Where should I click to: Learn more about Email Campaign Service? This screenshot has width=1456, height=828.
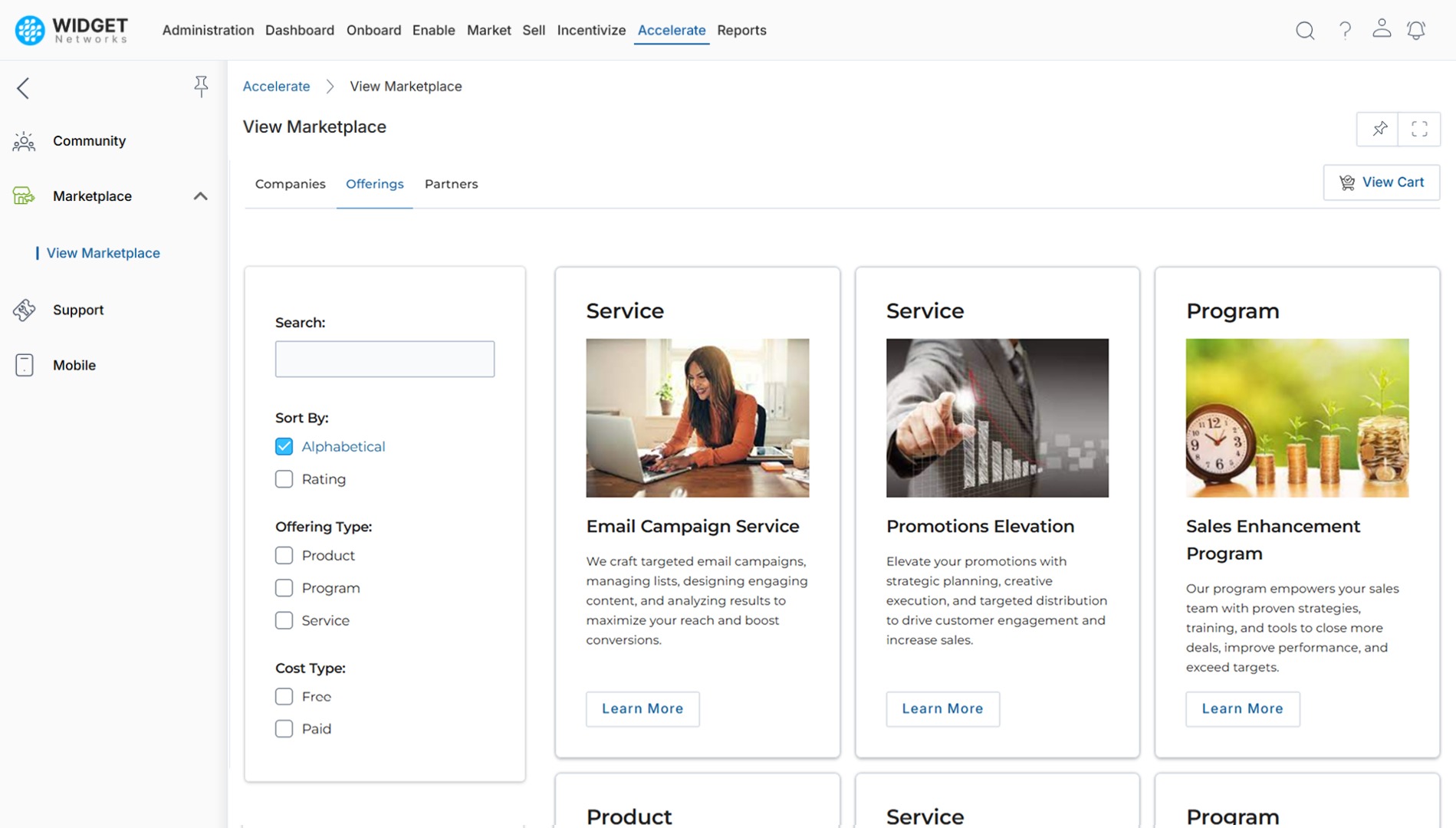pyautogui.click(x=642, y=709)
